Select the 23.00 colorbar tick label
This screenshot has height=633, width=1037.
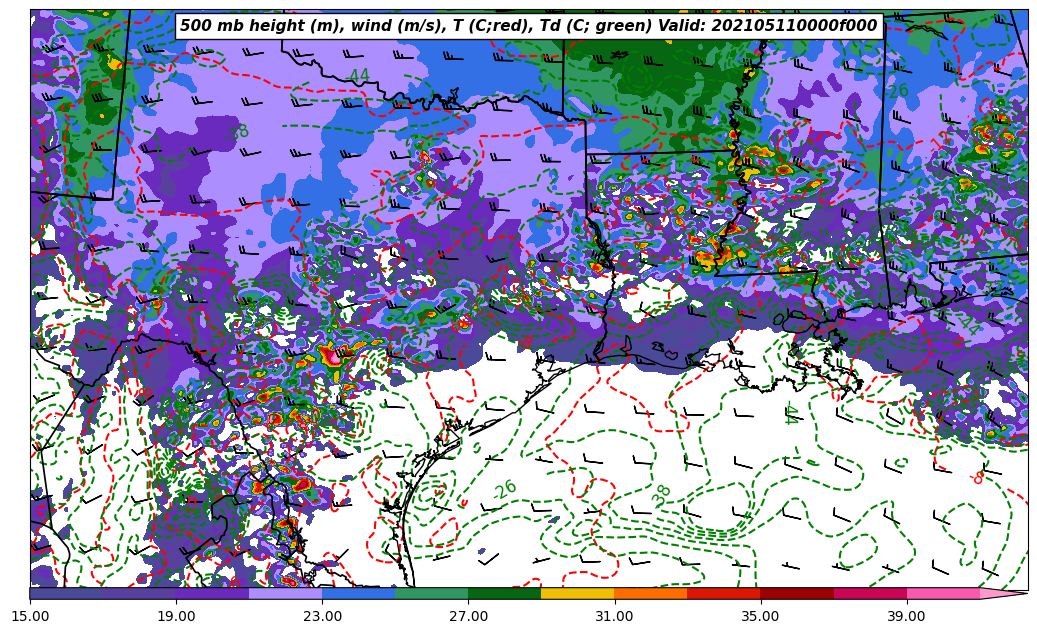tap(322, 616)
